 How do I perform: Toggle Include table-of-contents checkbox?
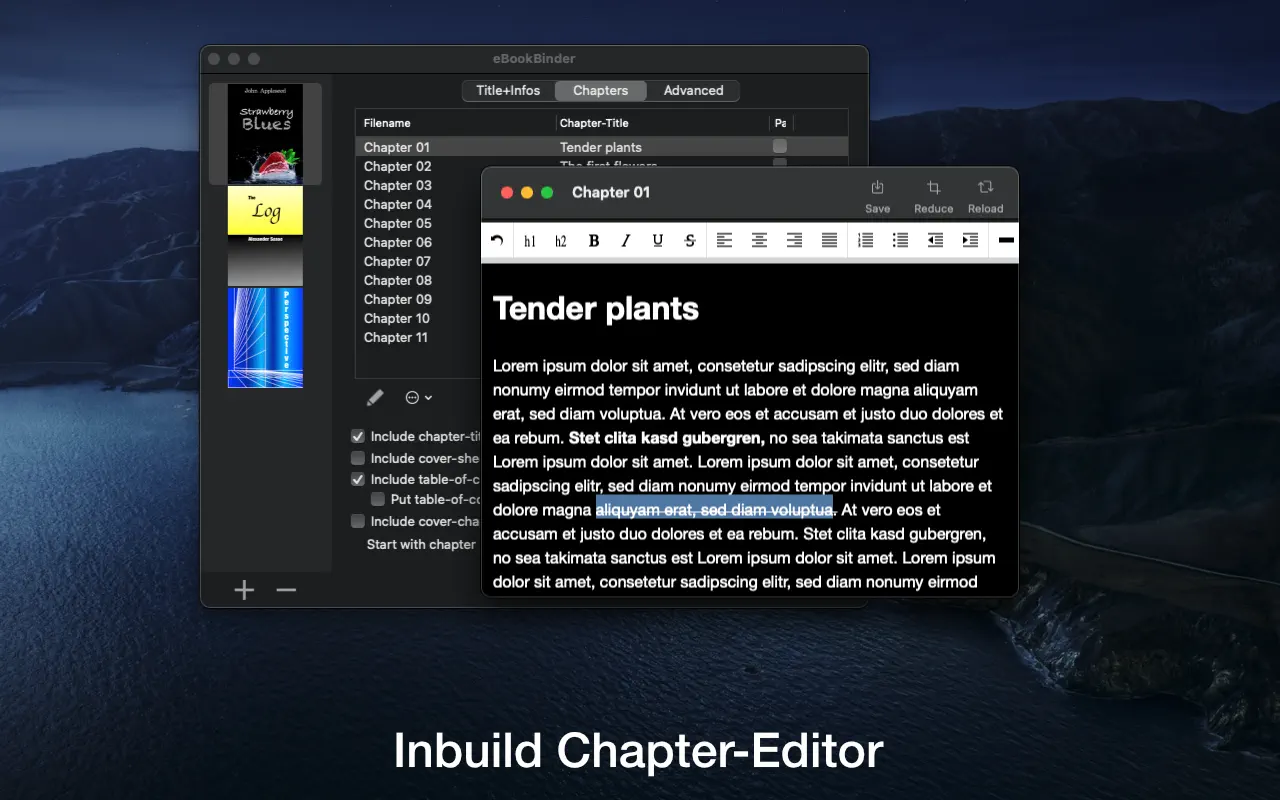pos(358,479)
